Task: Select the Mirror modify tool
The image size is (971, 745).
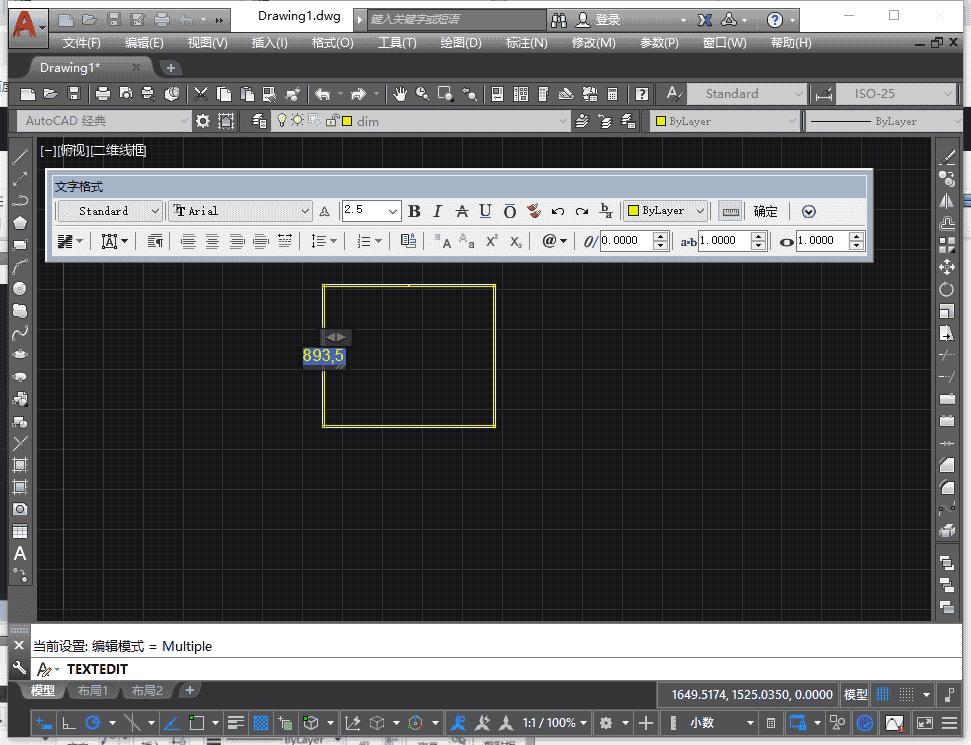Action: [947, 201]
